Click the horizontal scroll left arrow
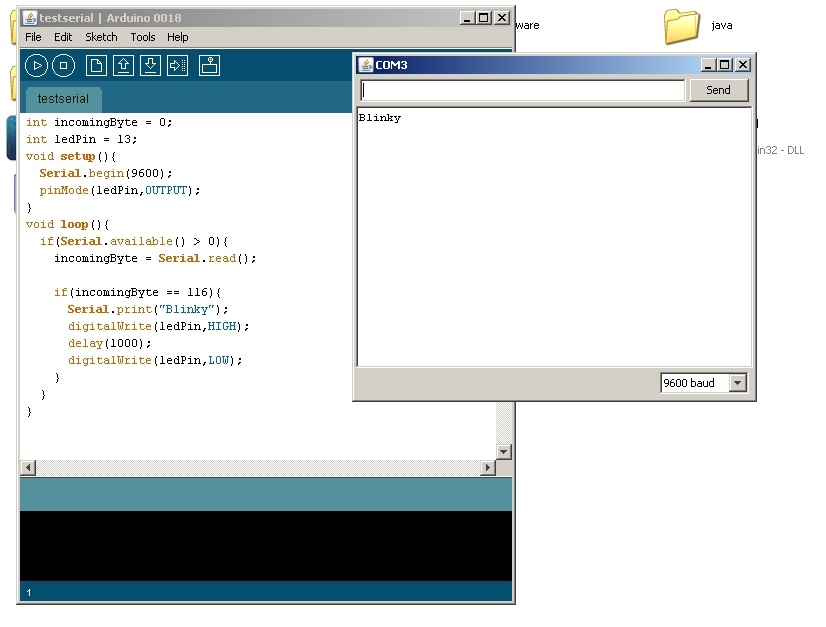This screenshot has height=627, width=826. pyautogui.click(x=28, y=467)
